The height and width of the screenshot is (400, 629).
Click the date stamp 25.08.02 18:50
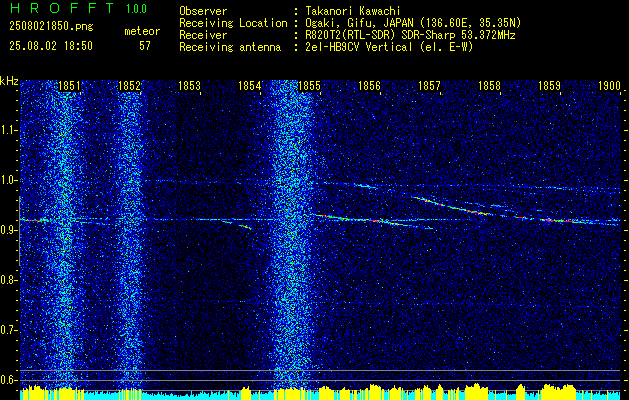(x=51, y=46)
